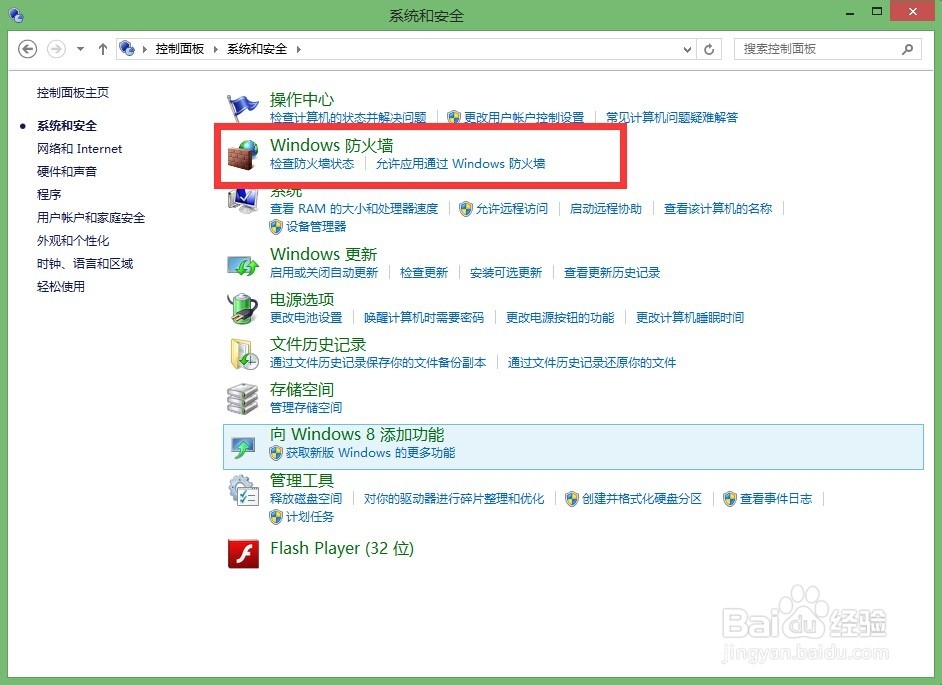Go back with the Back arrow button
942x685 pixels.
pos(28,49)
